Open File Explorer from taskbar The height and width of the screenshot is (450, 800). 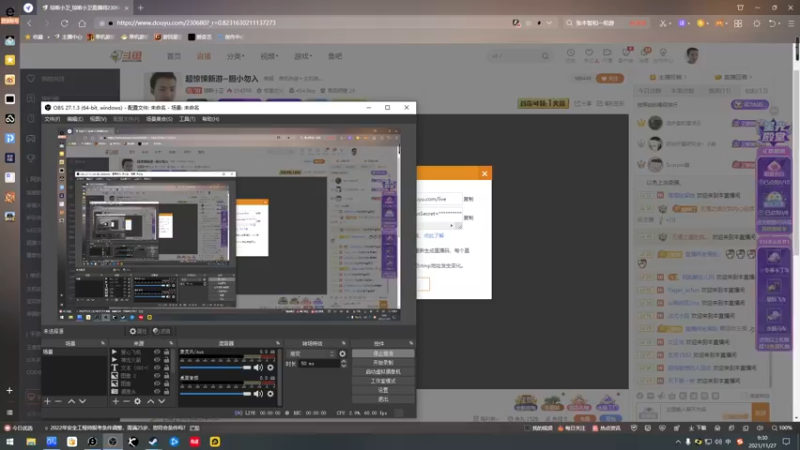[31, 442]
